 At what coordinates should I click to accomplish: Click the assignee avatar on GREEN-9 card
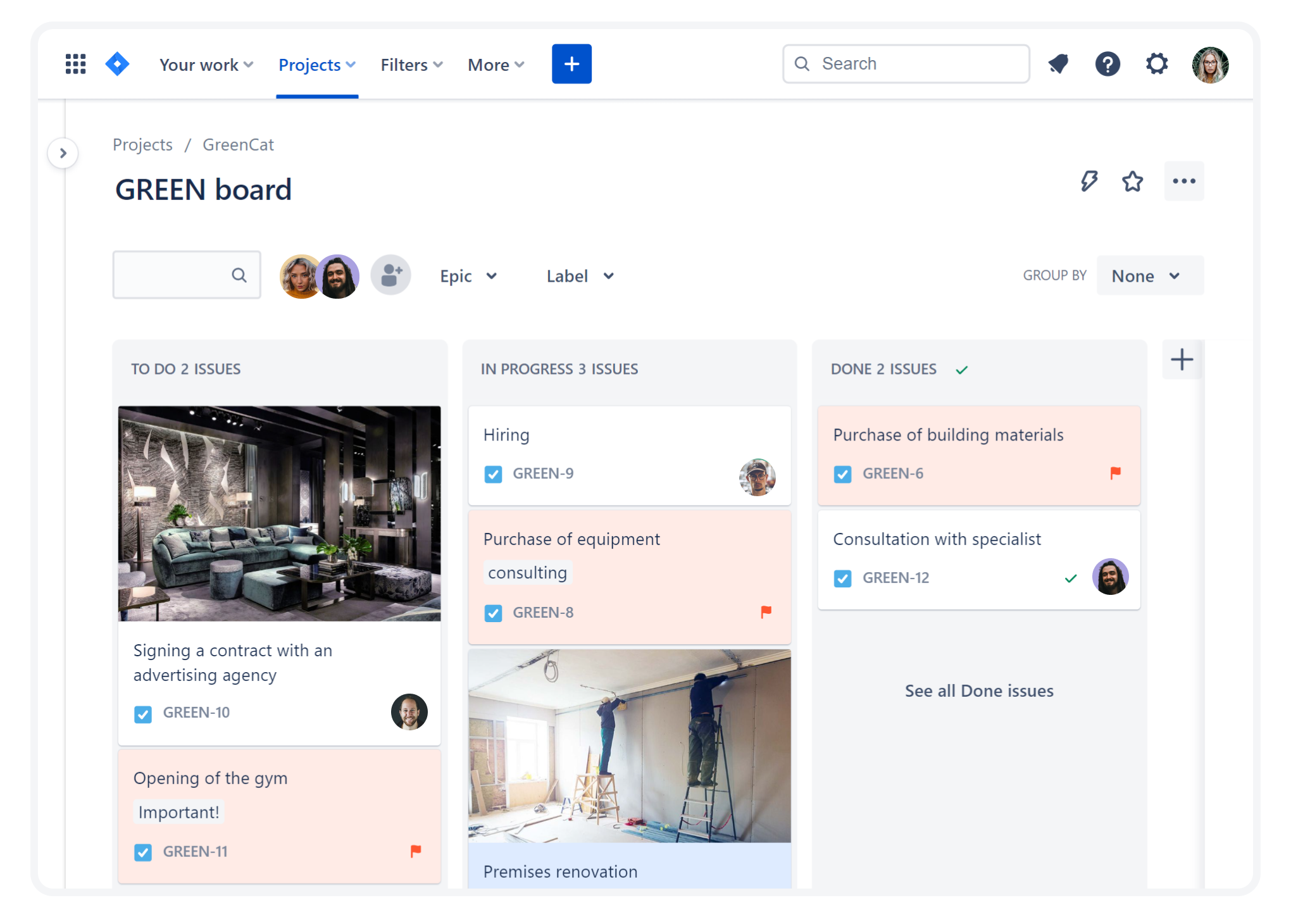[758, 478]
